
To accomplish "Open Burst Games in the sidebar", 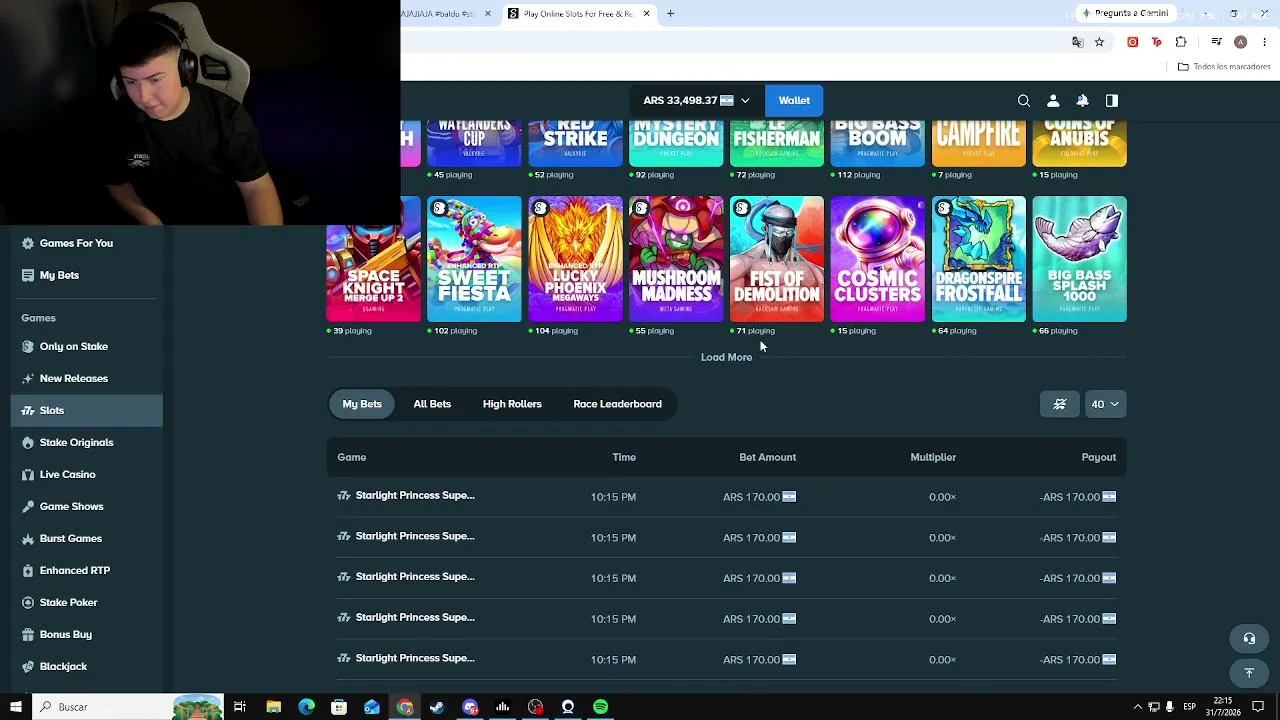I will 87,538.
